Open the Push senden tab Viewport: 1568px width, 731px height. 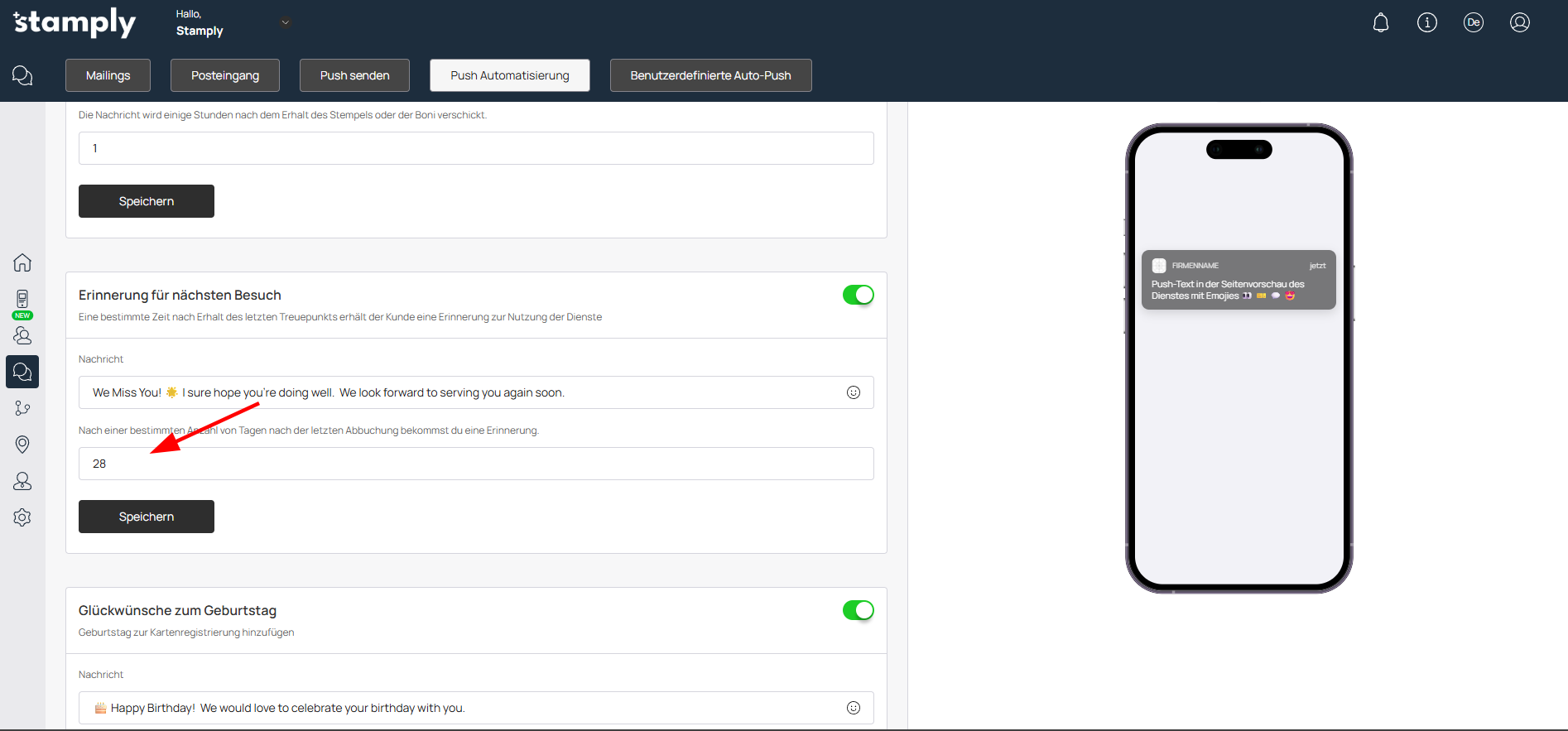(x=354, y=75)
